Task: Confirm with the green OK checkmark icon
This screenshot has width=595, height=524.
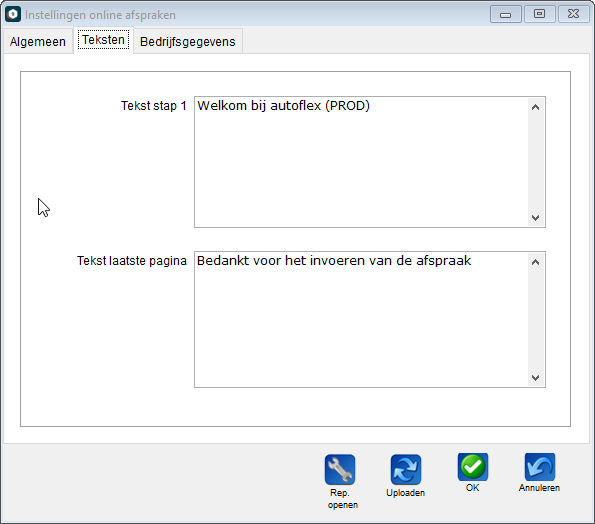Action: 473,467
